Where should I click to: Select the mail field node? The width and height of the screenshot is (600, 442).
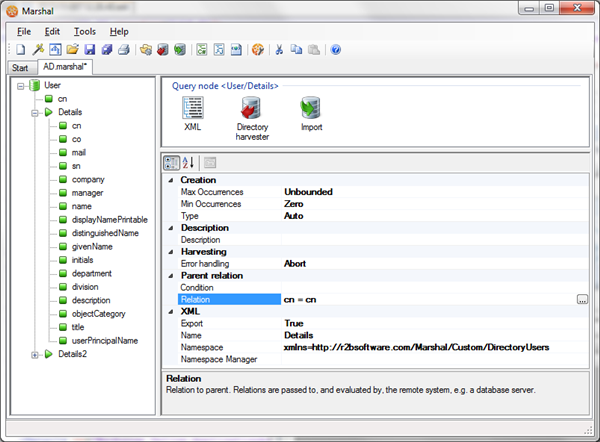coord(78,153)
